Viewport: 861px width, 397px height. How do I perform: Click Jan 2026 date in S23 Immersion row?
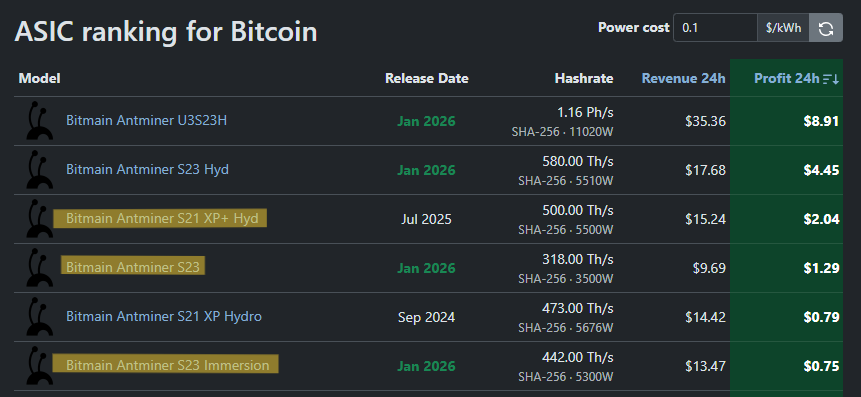[x=426, y=366]
